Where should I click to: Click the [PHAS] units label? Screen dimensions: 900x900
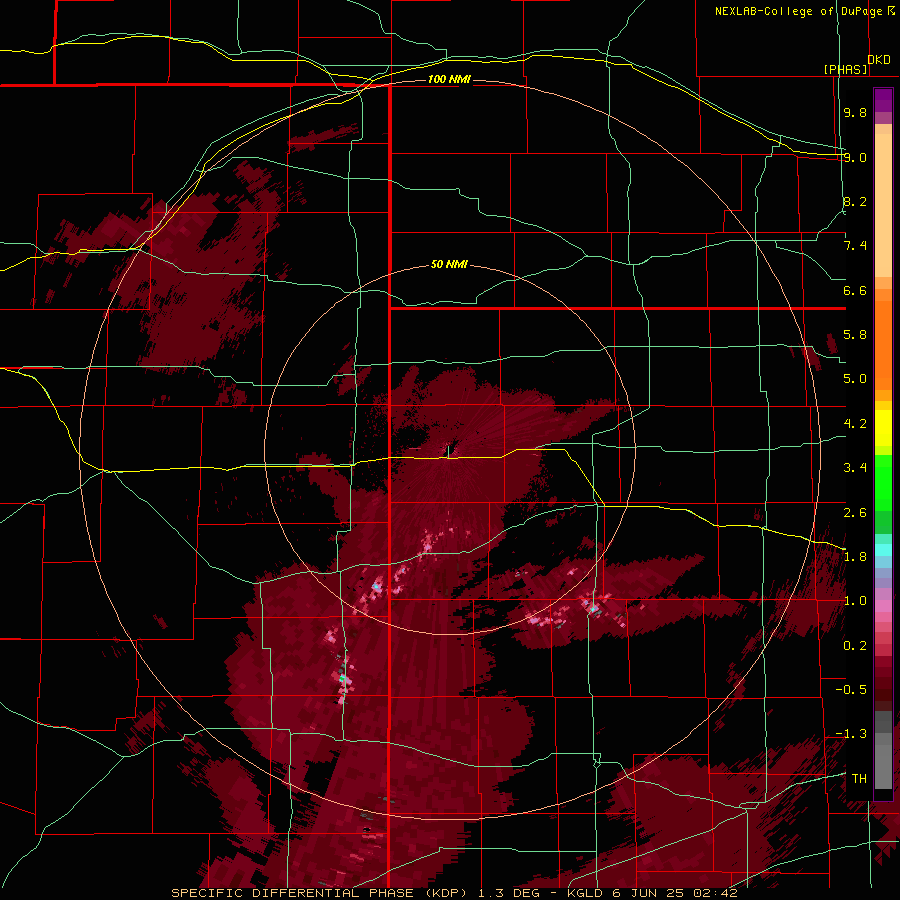coord(845,69)
